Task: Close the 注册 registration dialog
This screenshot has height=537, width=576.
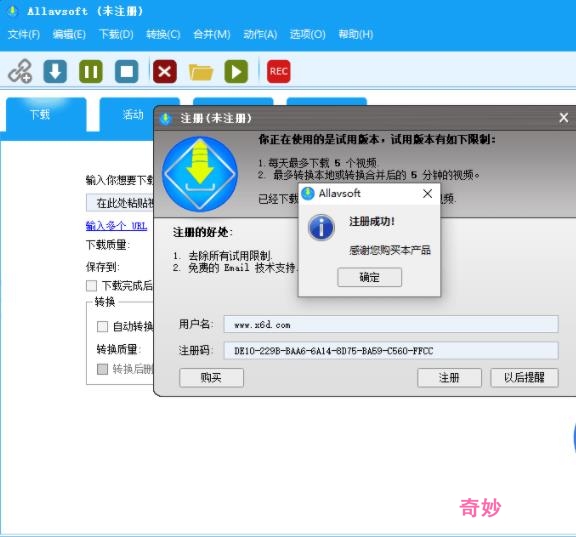Action: click(564, 118)
